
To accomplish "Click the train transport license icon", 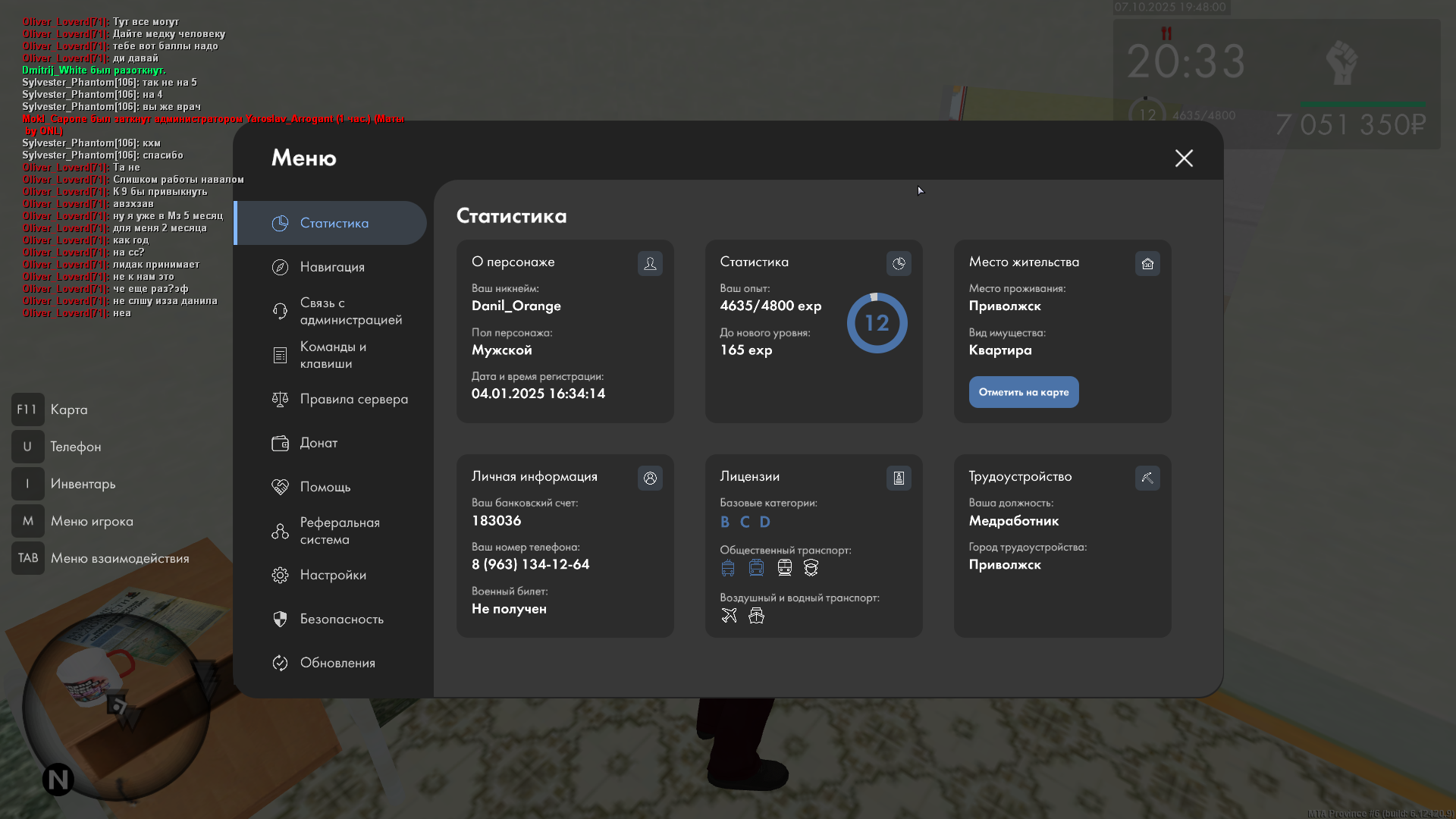I will click(x=785, y=568).
